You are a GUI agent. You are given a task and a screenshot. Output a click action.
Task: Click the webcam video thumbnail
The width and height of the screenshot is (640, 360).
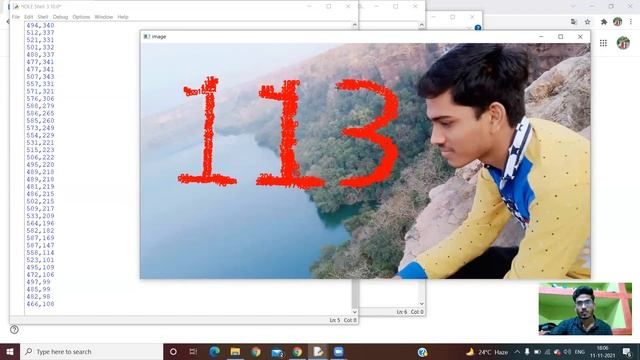pos(585,309)
